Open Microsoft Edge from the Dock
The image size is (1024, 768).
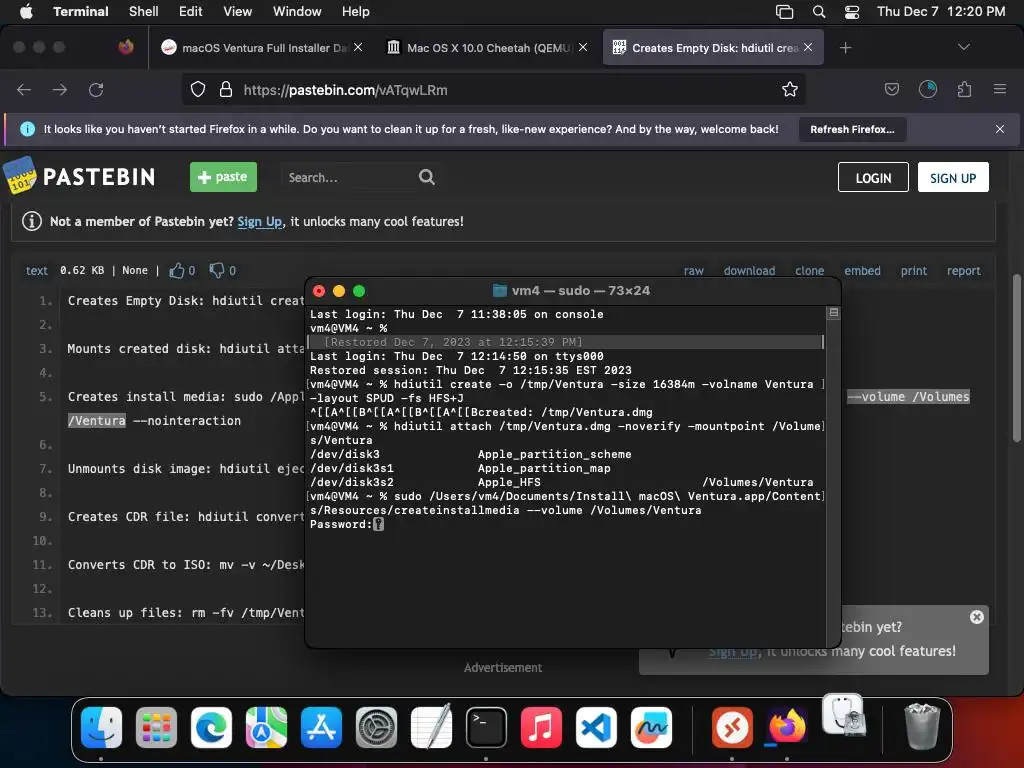(x=211, y=728)
